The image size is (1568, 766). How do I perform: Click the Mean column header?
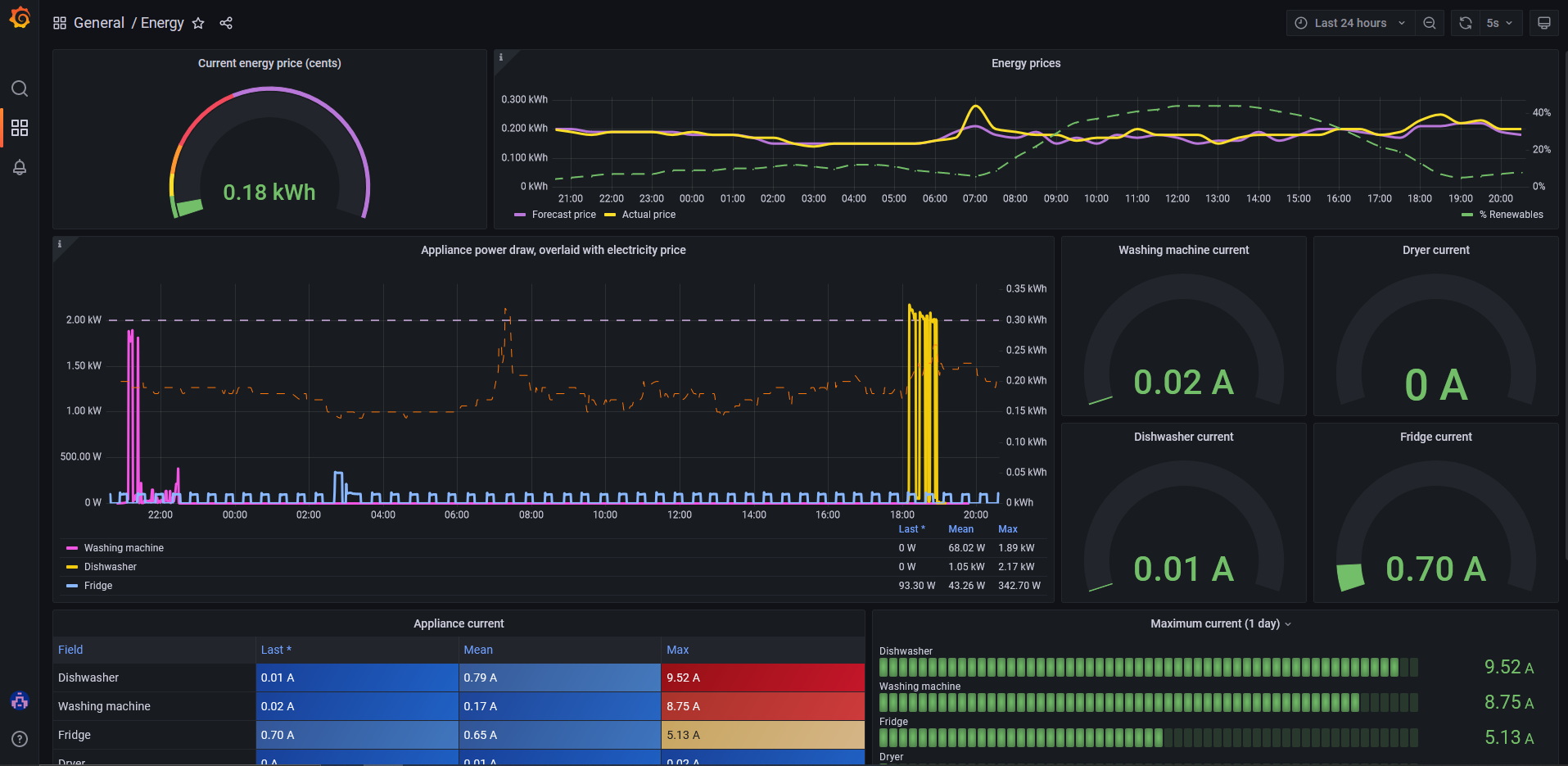(x=478, y=649)
